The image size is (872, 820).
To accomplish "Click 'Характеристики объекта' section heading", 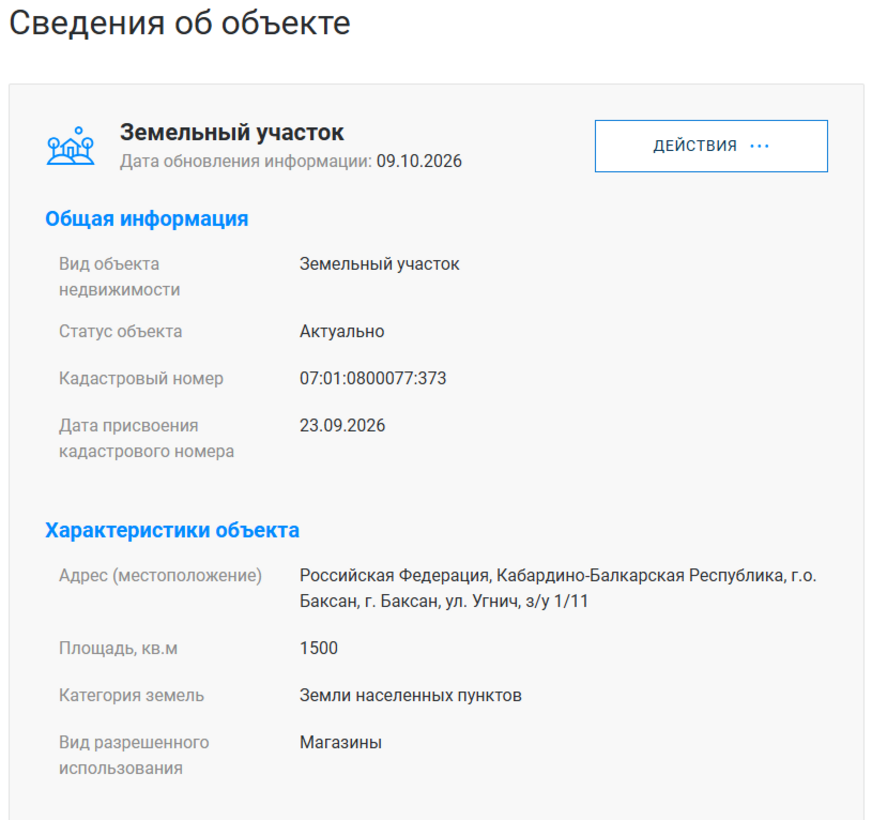I will [x=172, y=530].
